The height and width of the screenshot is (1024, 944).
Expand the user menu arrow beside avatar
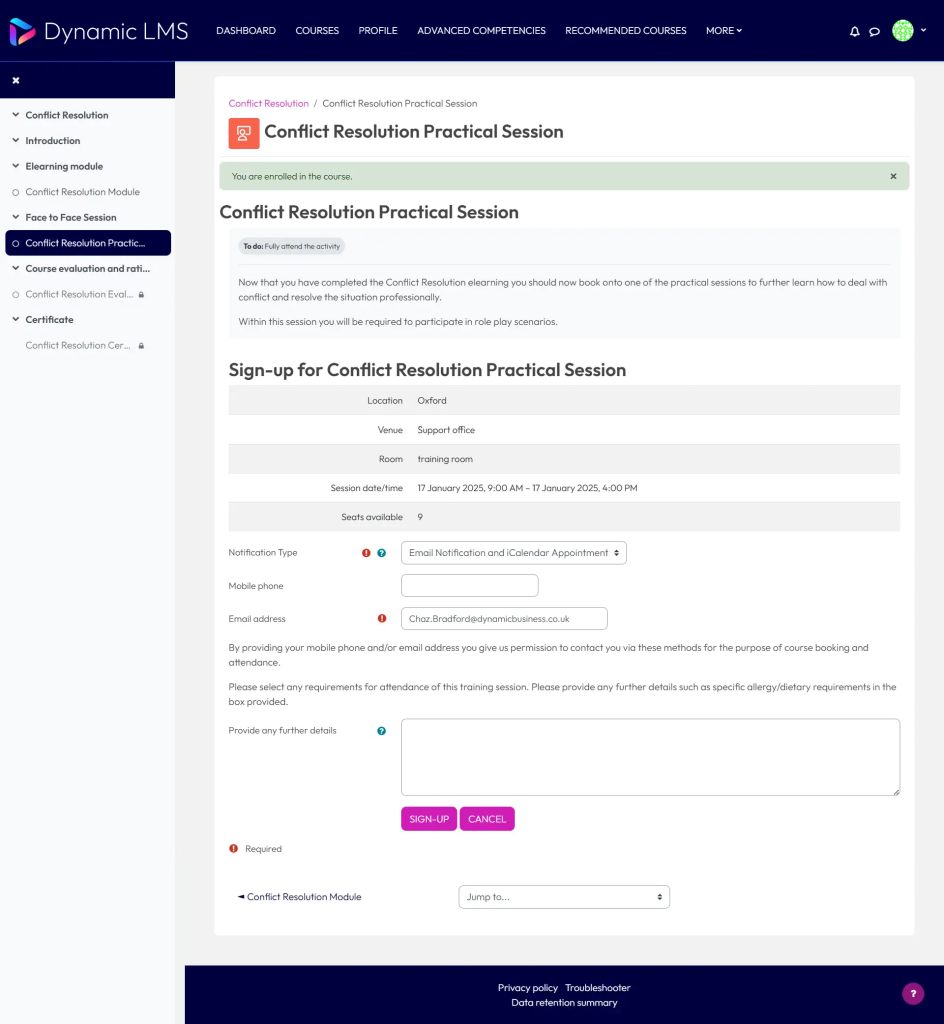[x=923, y=30]
